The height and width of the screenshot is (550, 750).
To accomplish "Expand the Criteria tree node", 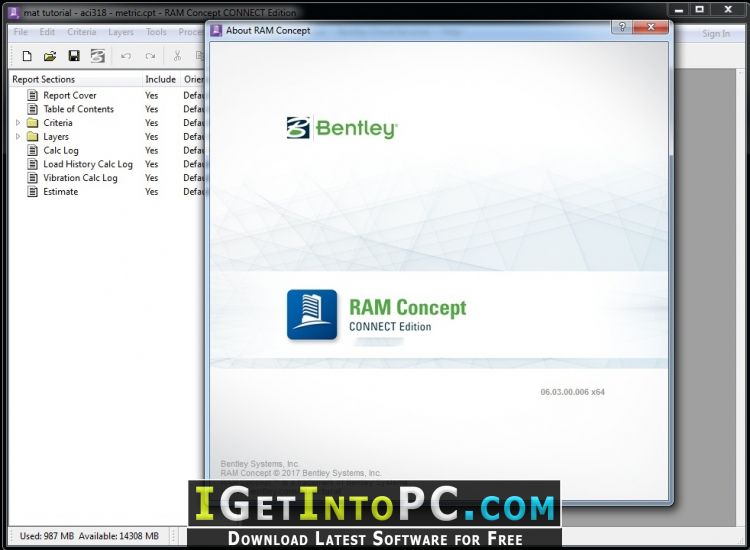I will click(x=18, y=123).
